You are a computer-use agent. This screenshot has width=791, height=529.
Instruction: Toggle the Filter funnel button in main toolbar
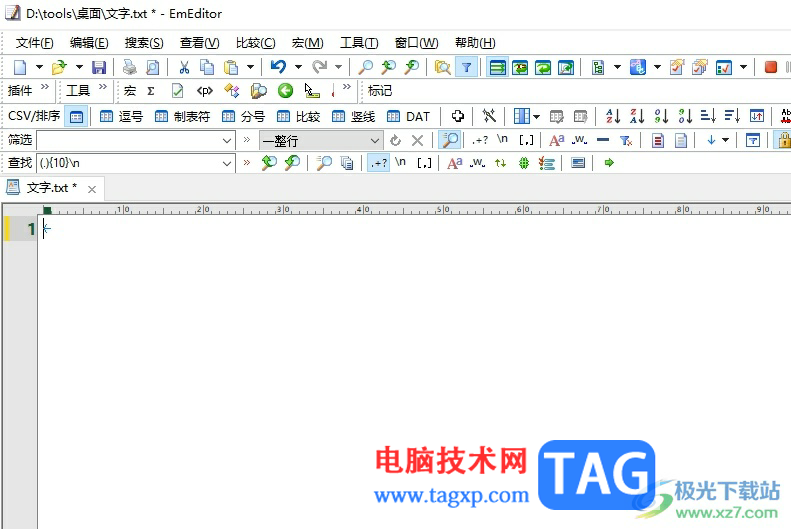point(467,67)
